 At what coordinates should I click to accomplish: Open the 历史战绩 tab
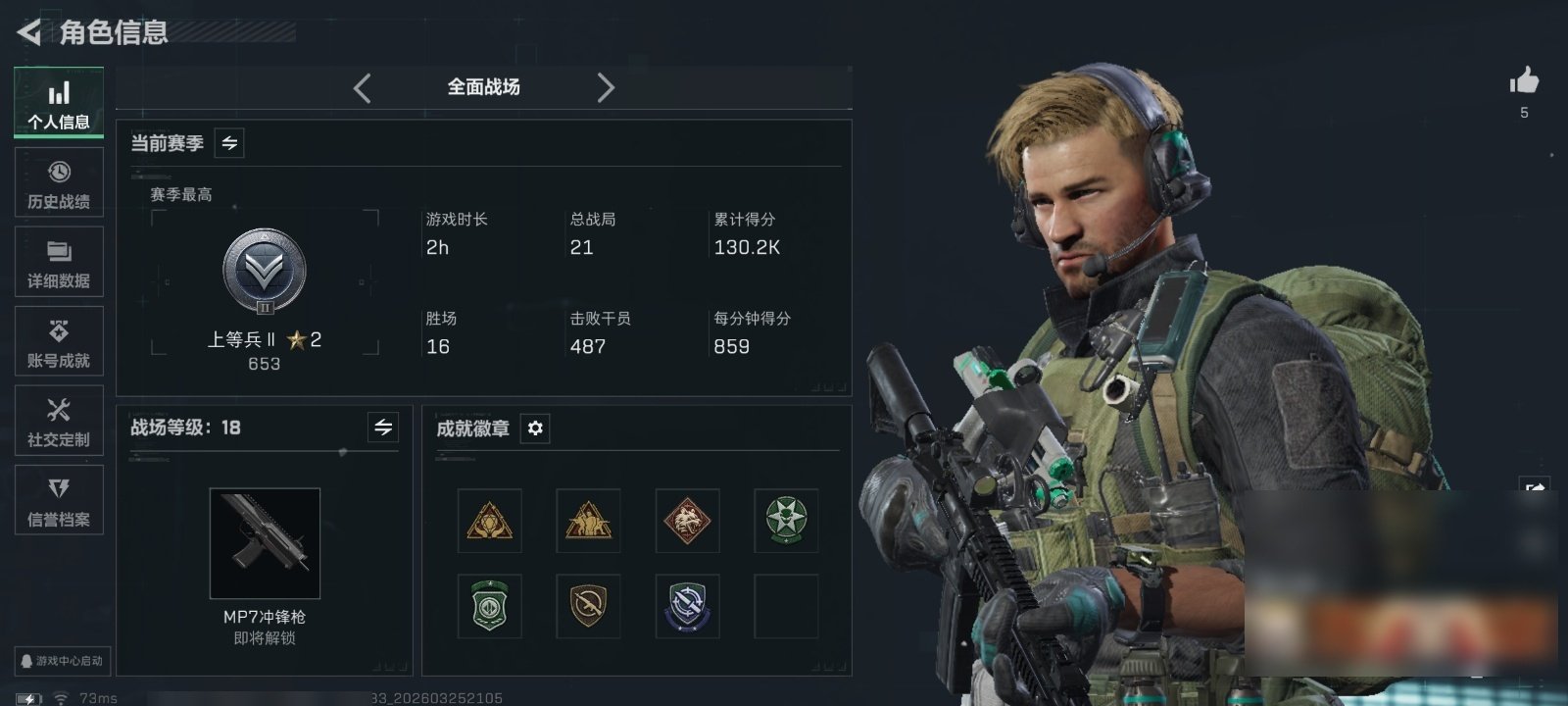(59, 182)
